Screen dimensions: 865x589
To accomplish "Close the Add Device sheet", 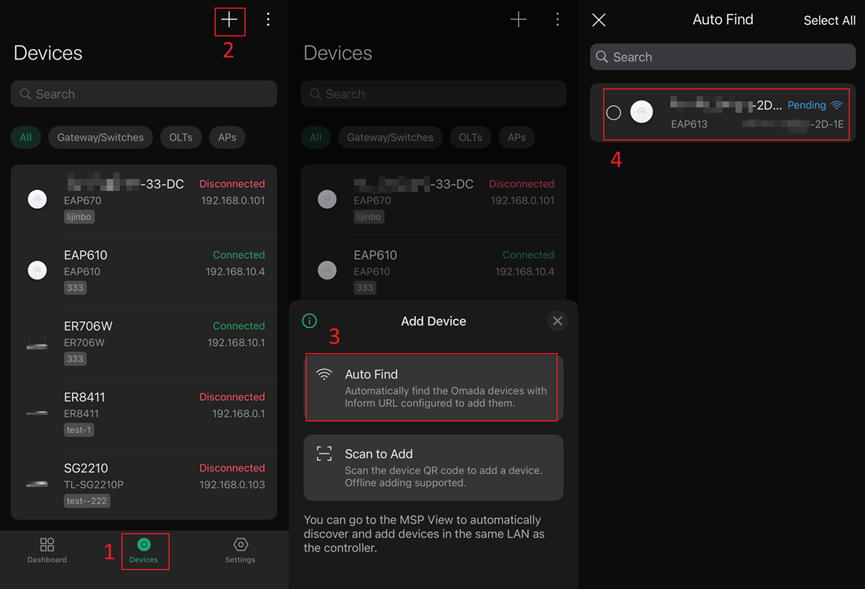I will 557,320.
